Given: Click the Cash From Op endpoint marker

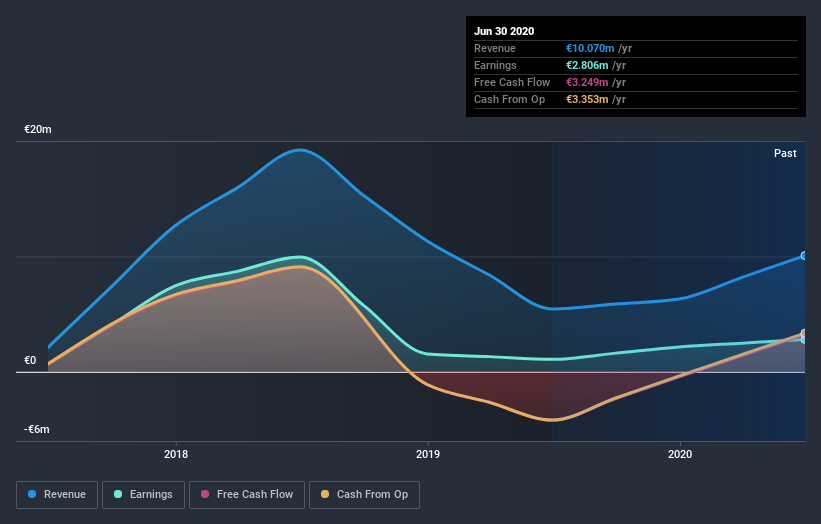Looking at the screenshot, I should click(804, 333).
